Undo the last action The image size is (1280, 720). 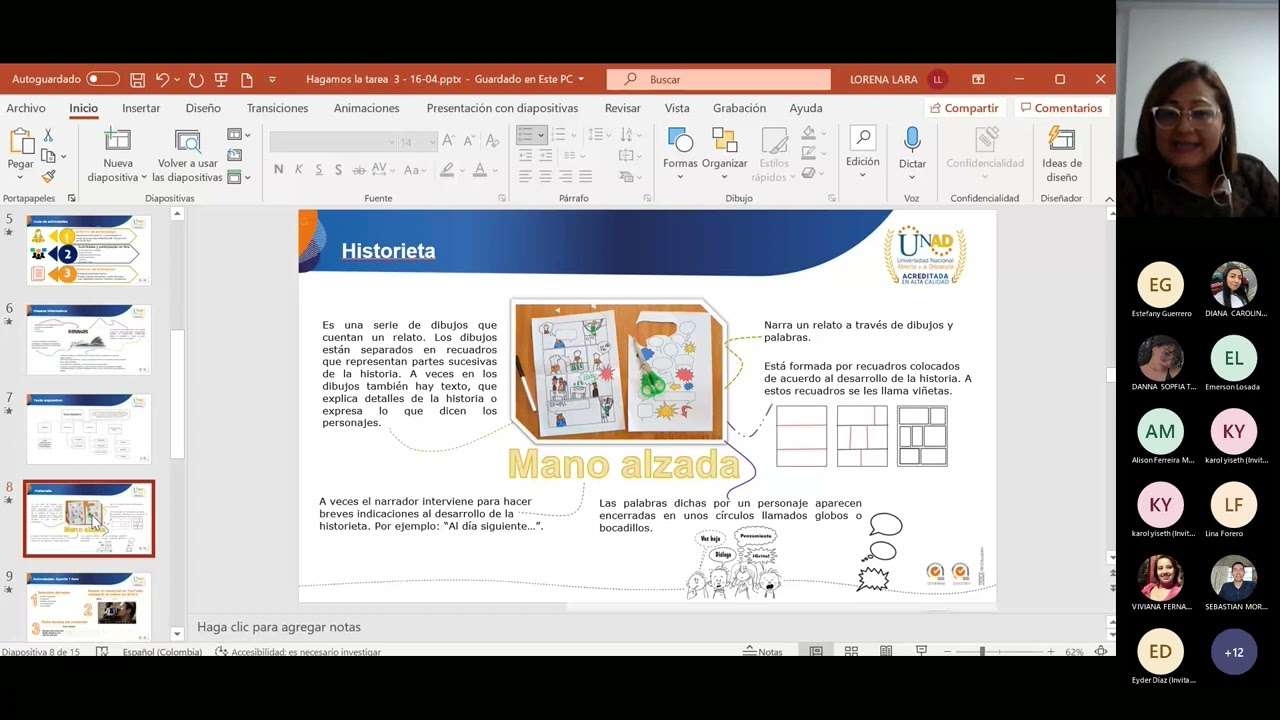pos(162,79)
